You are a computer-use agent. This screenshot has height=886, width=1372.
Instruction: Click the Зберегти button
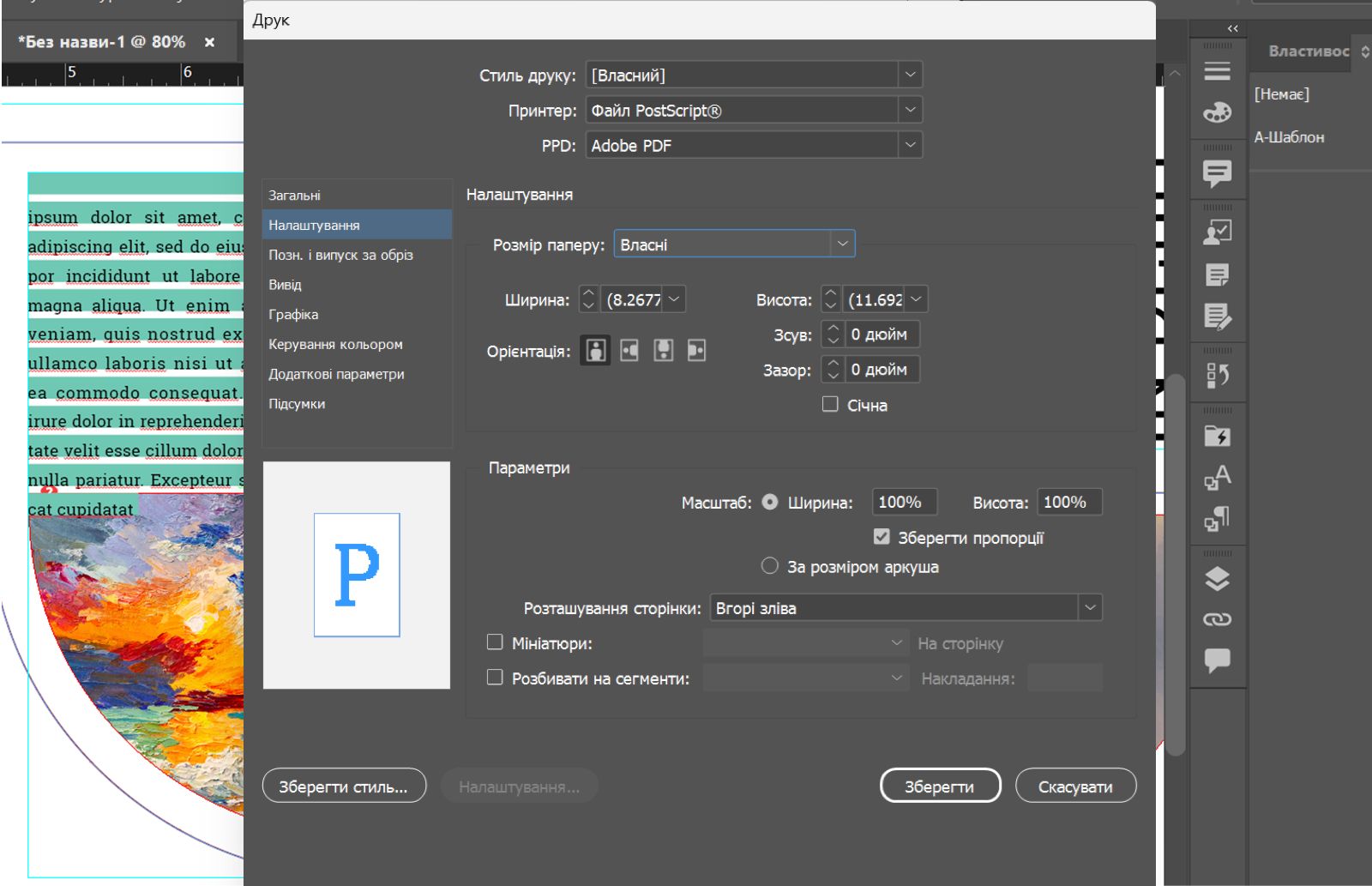(x=941, y=786)
